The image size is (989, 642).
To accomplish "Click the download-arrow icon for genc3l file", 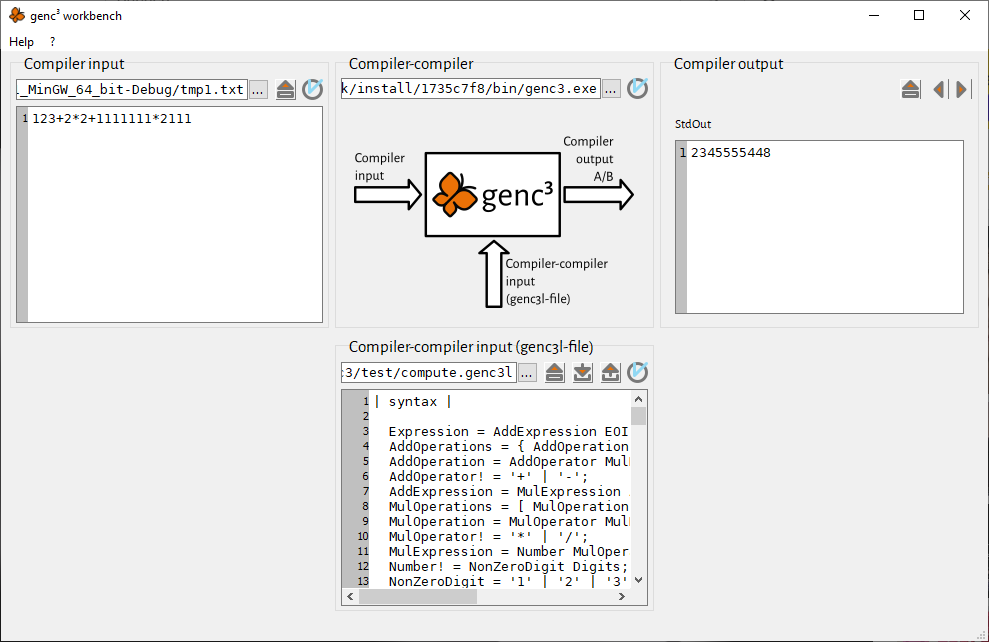I will click(583, 373).
